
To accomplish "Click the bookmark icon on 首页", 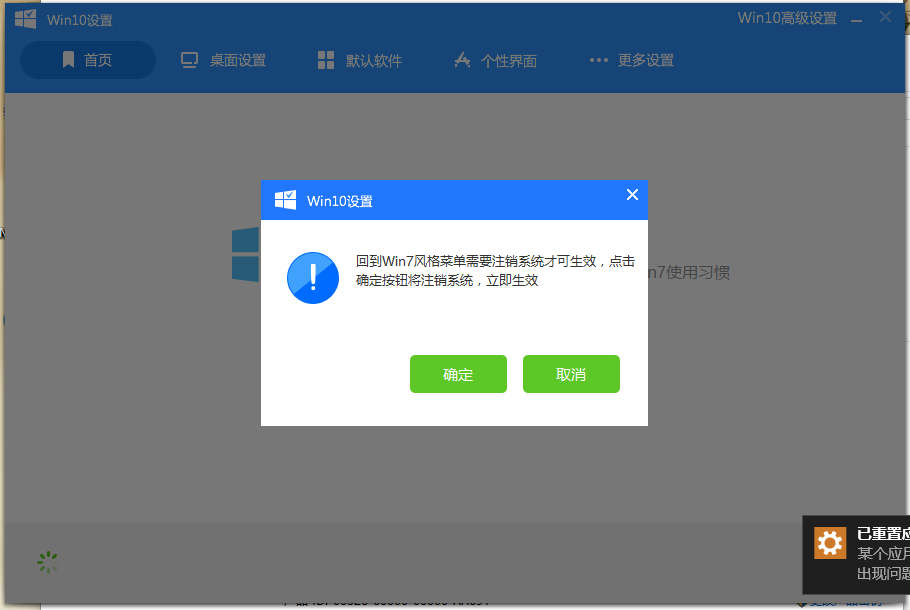I will [x=68, y=59].
